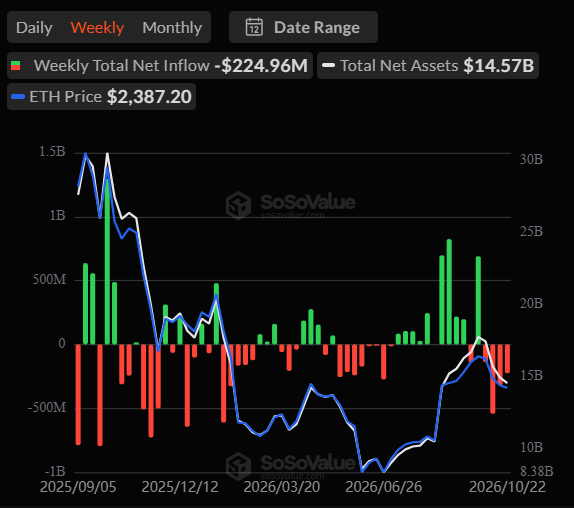Toggle the Weekly Total Net Inflow legend
This screenshot has height=508, width=574.
[x=160, y=66]
